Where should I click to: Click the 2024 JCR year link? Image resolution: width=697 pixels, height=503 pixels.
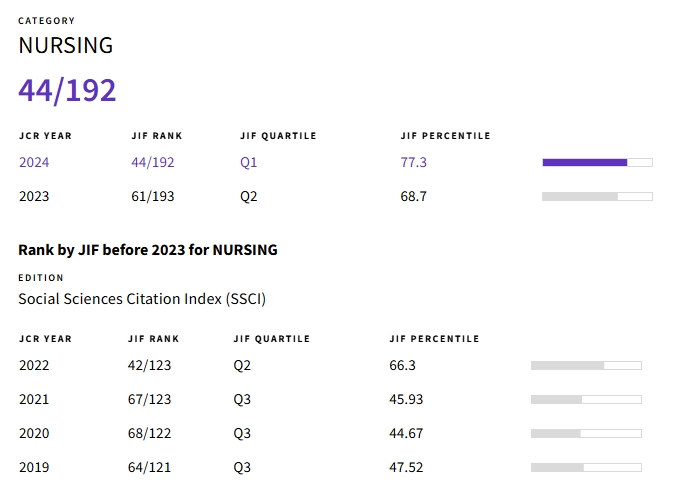pos(34,162)
